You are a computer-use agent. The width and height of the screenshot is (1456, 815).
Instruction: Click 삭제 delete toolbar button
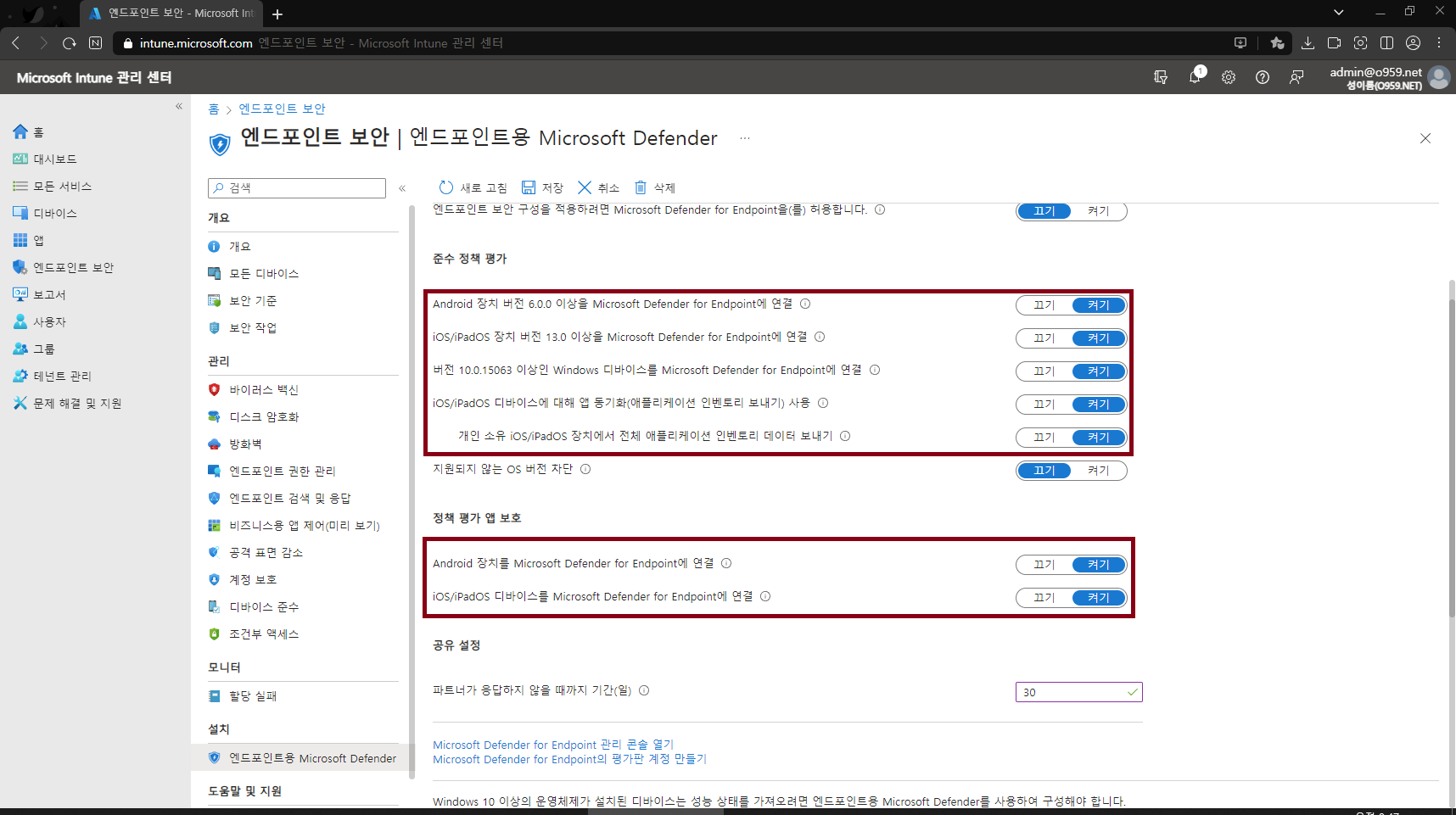tap(654, 187)
